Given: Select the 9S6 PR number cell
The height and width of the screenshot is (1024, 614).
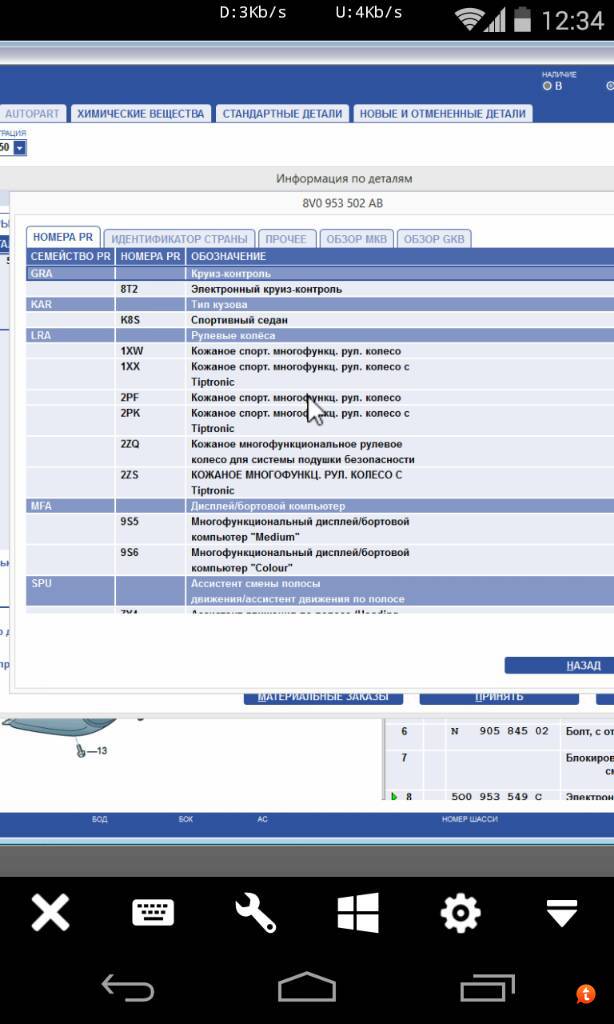Looking at the screenshot, I should [x=150, y=560].
